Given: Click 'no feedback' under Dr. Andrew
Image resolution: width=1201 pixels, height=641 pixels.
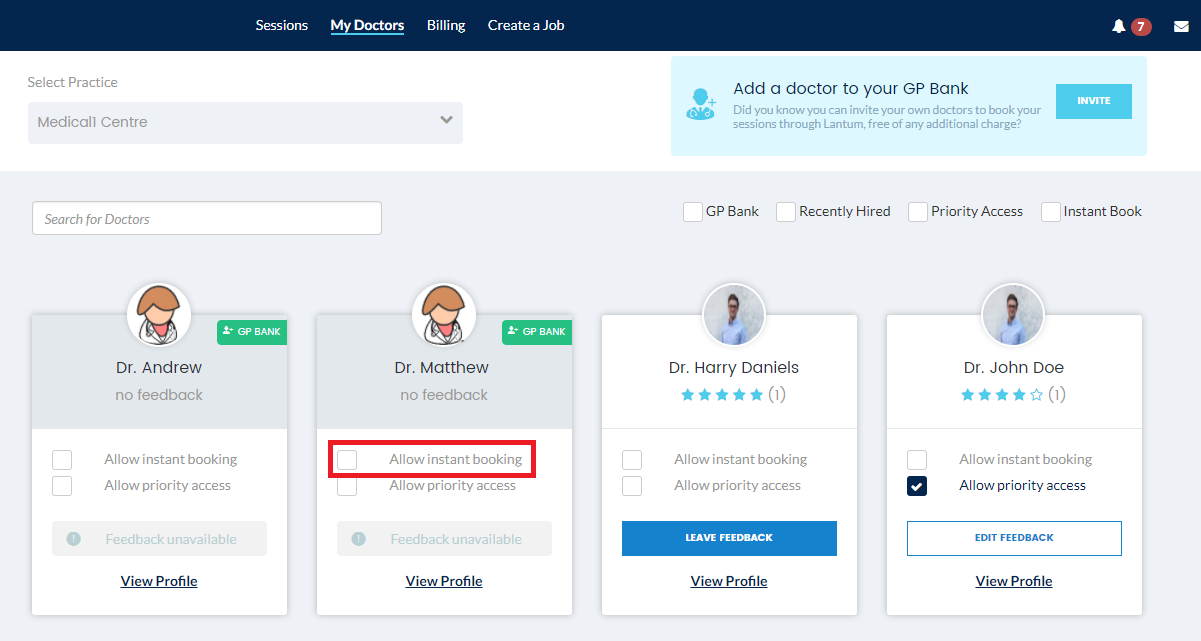Looking at the screenshot, I should 159,395.
